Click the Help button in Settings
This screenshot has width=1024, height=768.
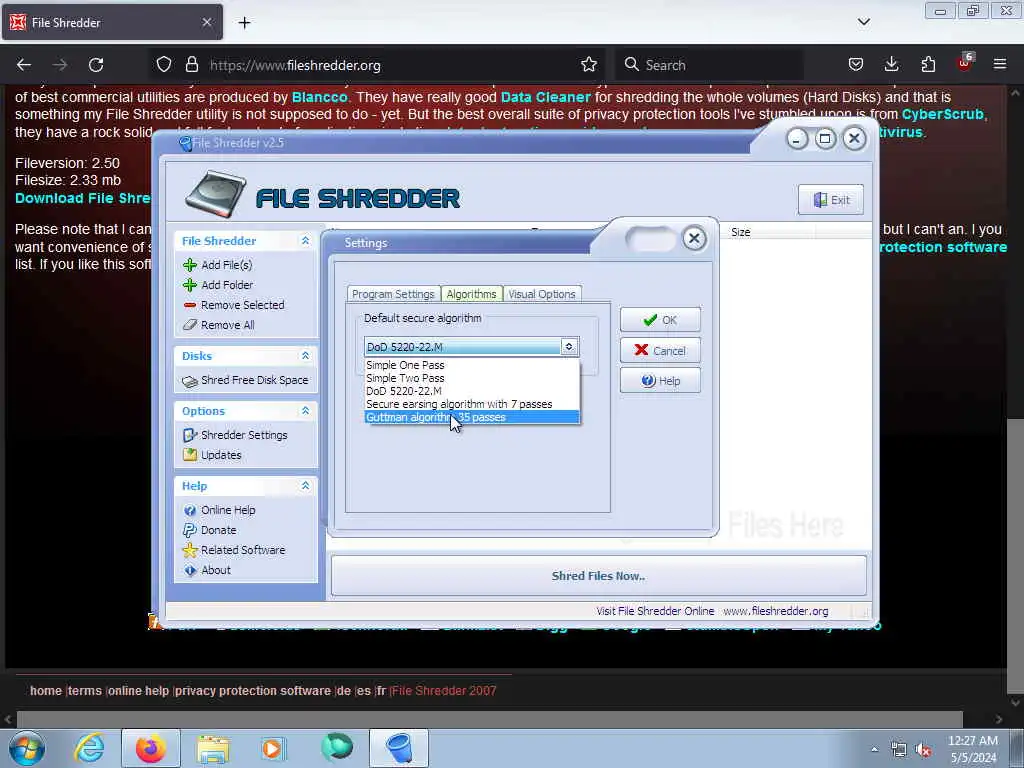(660, 381)
